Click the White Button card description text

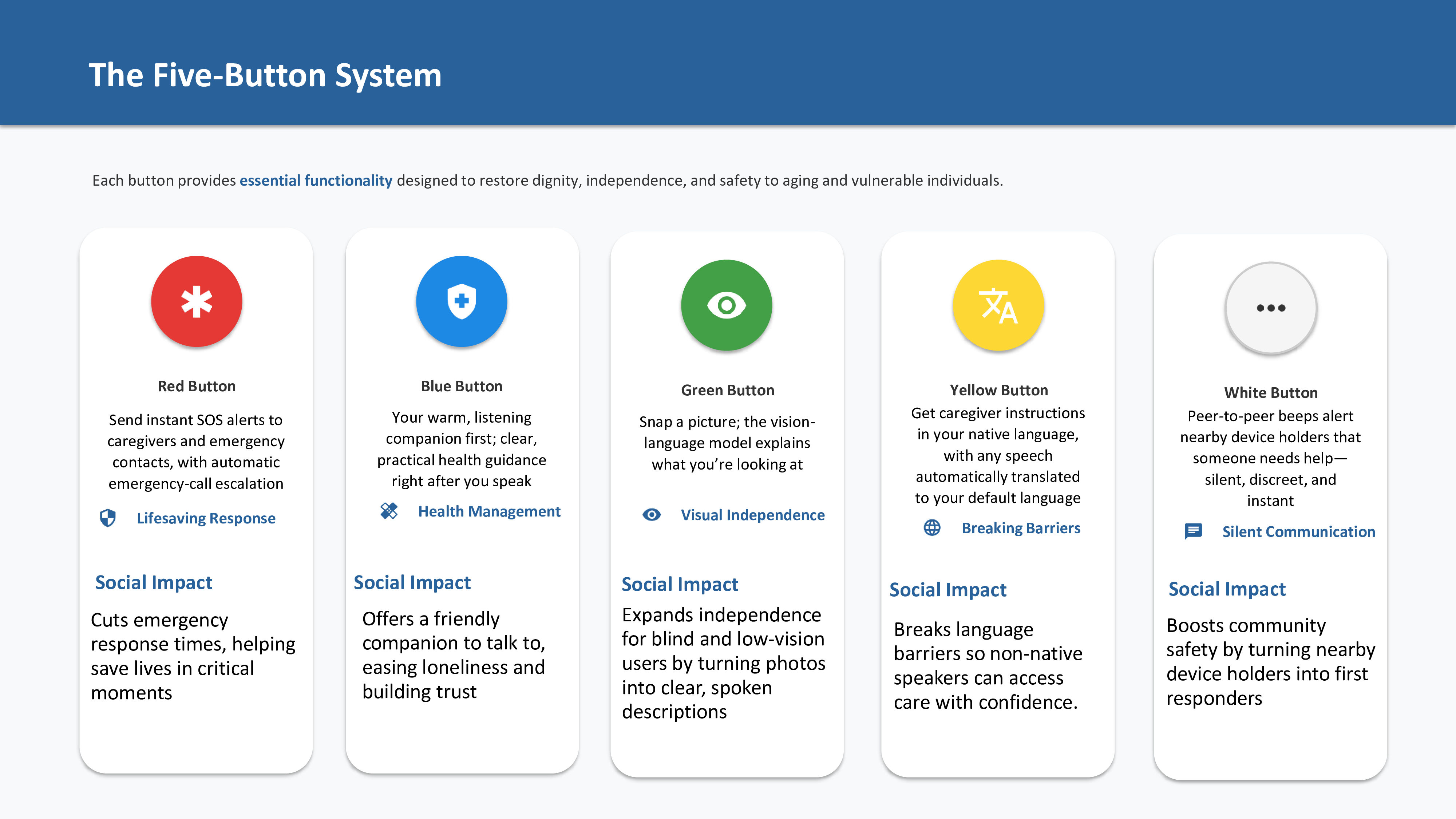point(1270,458)
